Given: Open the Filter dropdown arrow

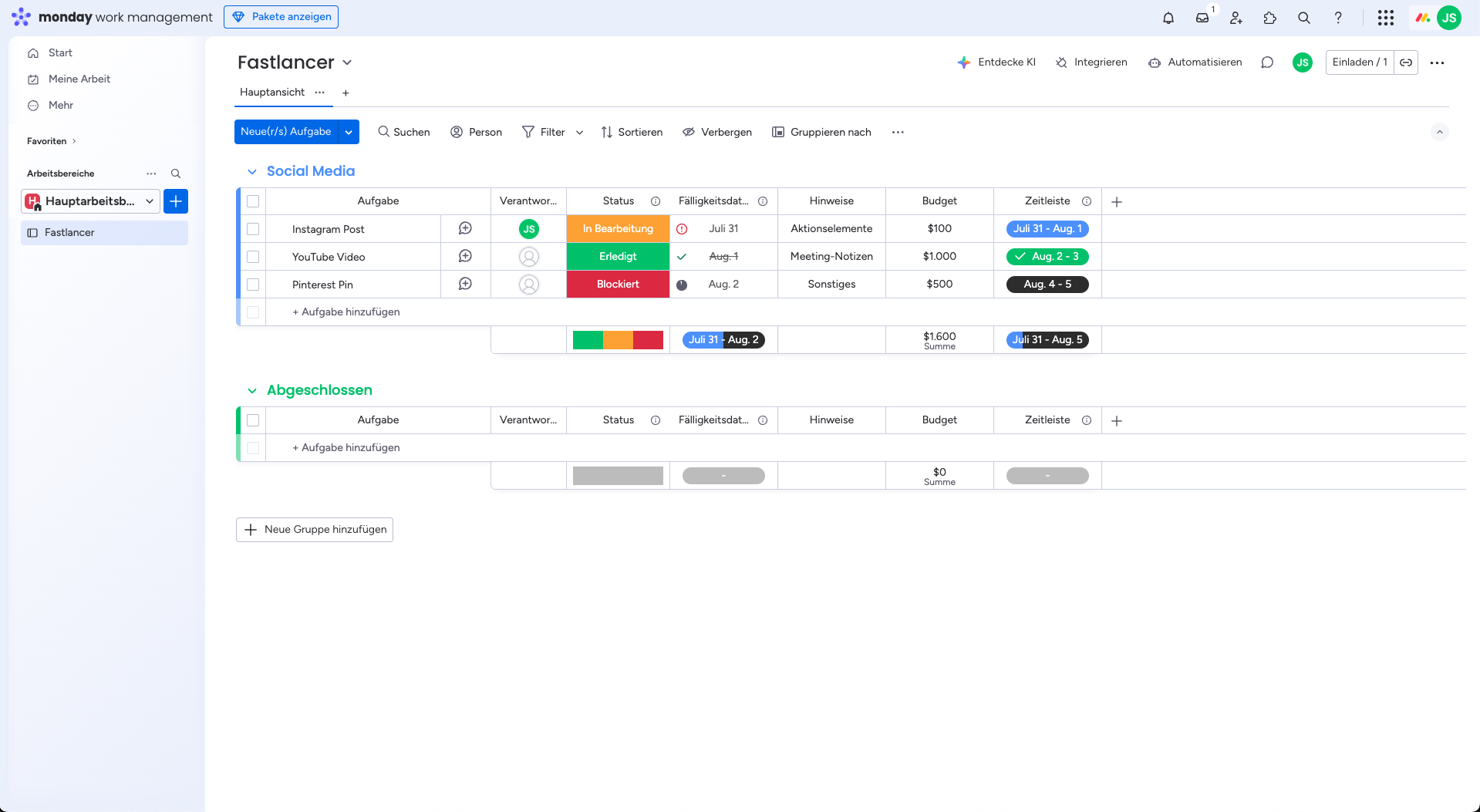Looking at the screenshot, I should 580,132.
